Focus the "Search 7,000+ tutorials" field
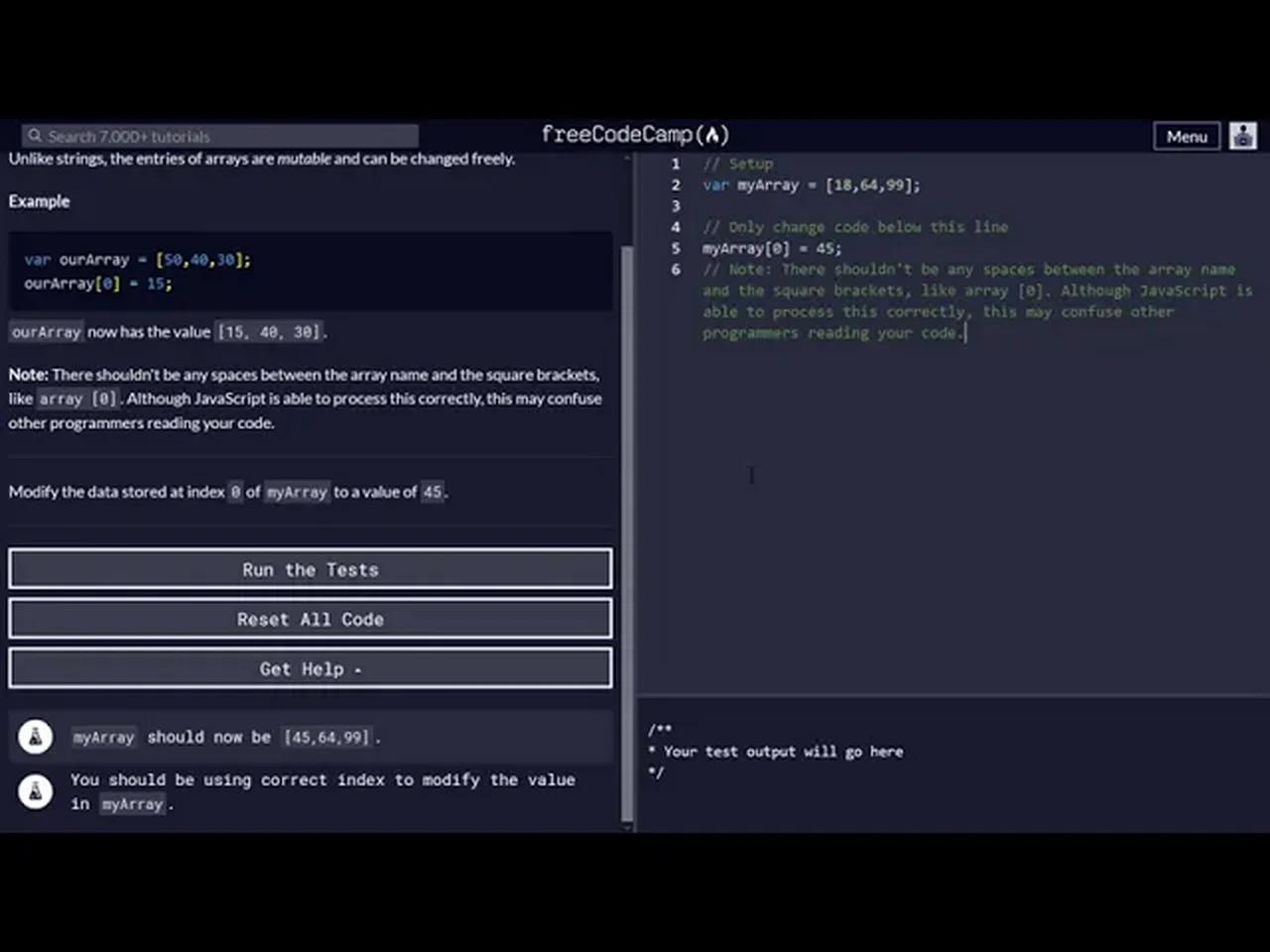The image size is (1270, 952). pos(220,136)
